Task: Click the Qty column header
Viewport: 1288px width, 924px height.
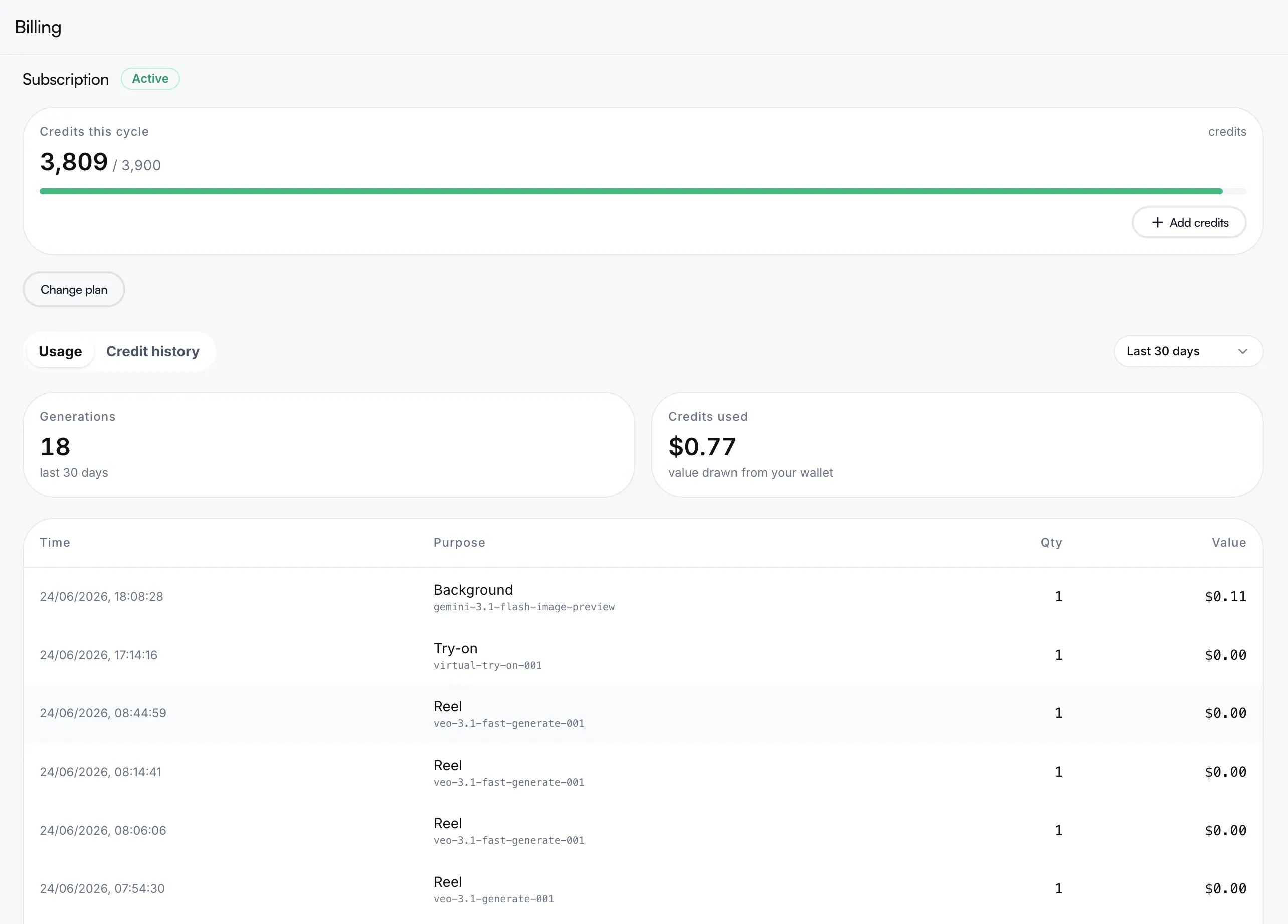Action: coord(1051,543)
